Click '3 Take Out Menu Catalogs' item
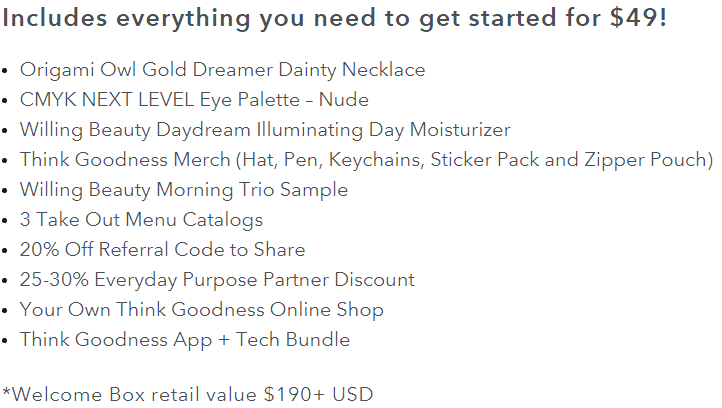This screenshot has height=408, width=722. pos(141,220)
